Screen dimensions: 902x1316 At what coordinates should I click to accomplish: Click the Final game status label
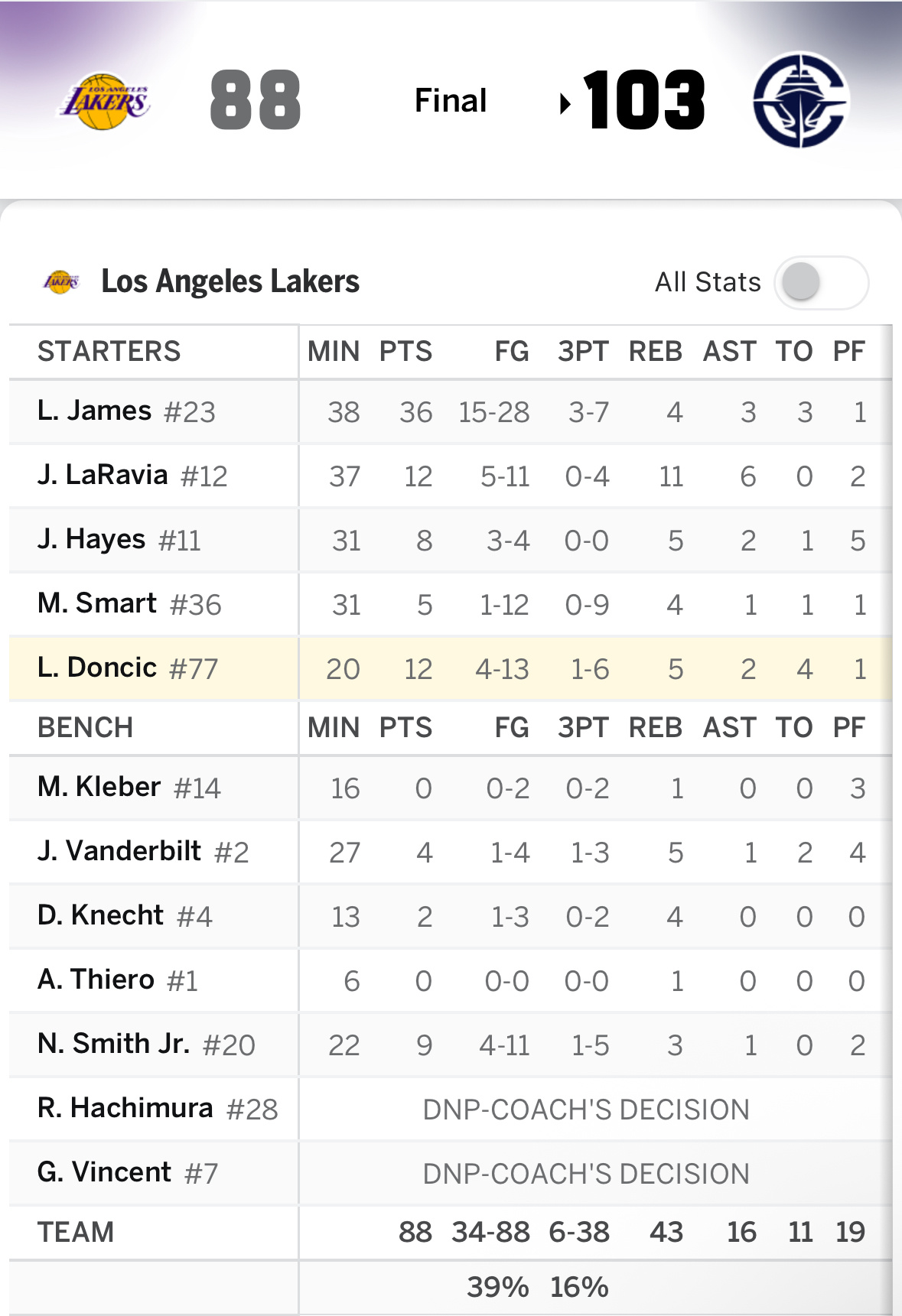point(451,101)
